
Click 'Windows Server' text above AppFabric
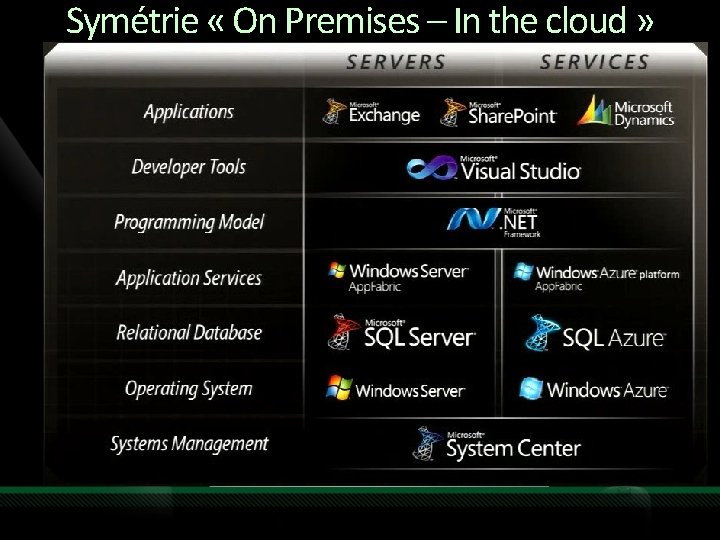(x=409, y=271)
